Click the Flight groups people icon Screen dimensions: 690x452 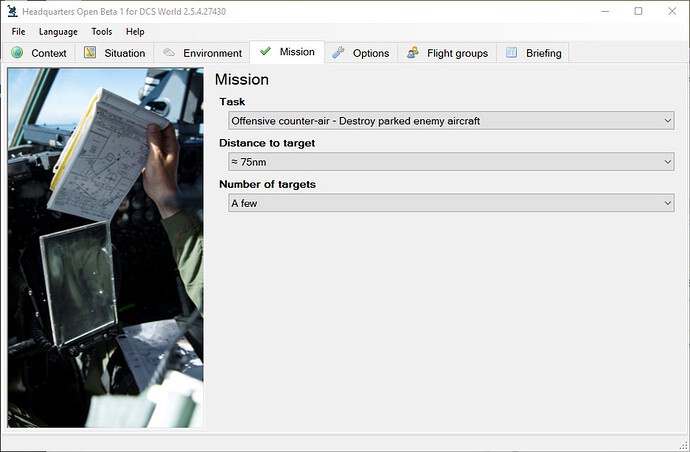click(x=412, y=53)
